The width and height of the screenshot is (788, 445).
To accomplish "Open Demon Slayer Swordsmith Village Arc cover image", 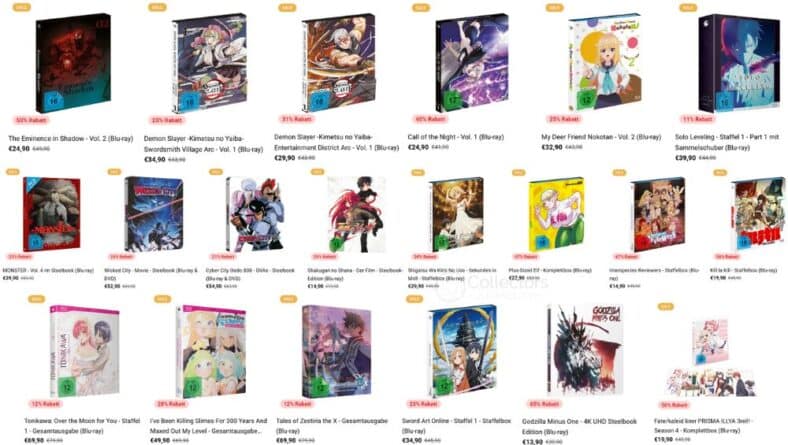I will point(210,63).
